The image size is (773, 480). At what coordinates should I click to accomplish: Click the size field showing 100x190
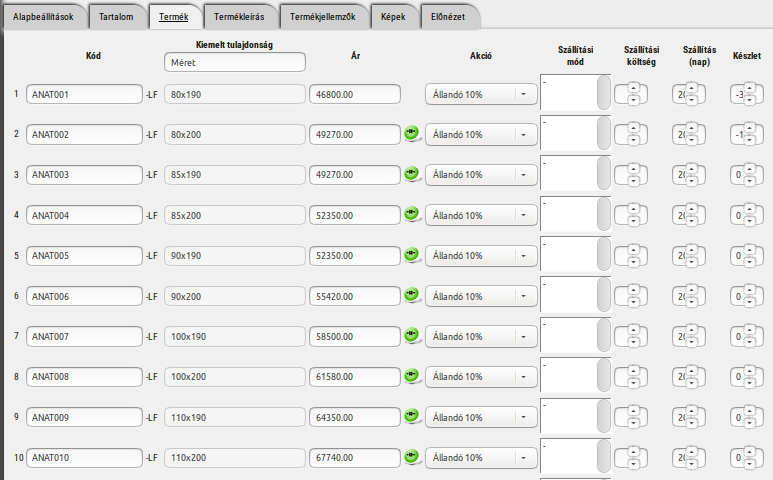[x=235, y=337]
